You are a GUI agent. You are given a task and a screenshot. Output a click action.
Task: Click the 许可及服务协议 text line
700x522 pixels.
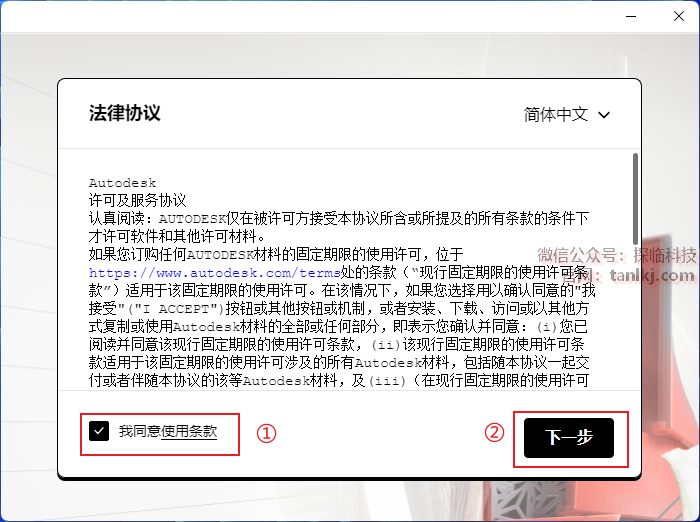(138, 200)
